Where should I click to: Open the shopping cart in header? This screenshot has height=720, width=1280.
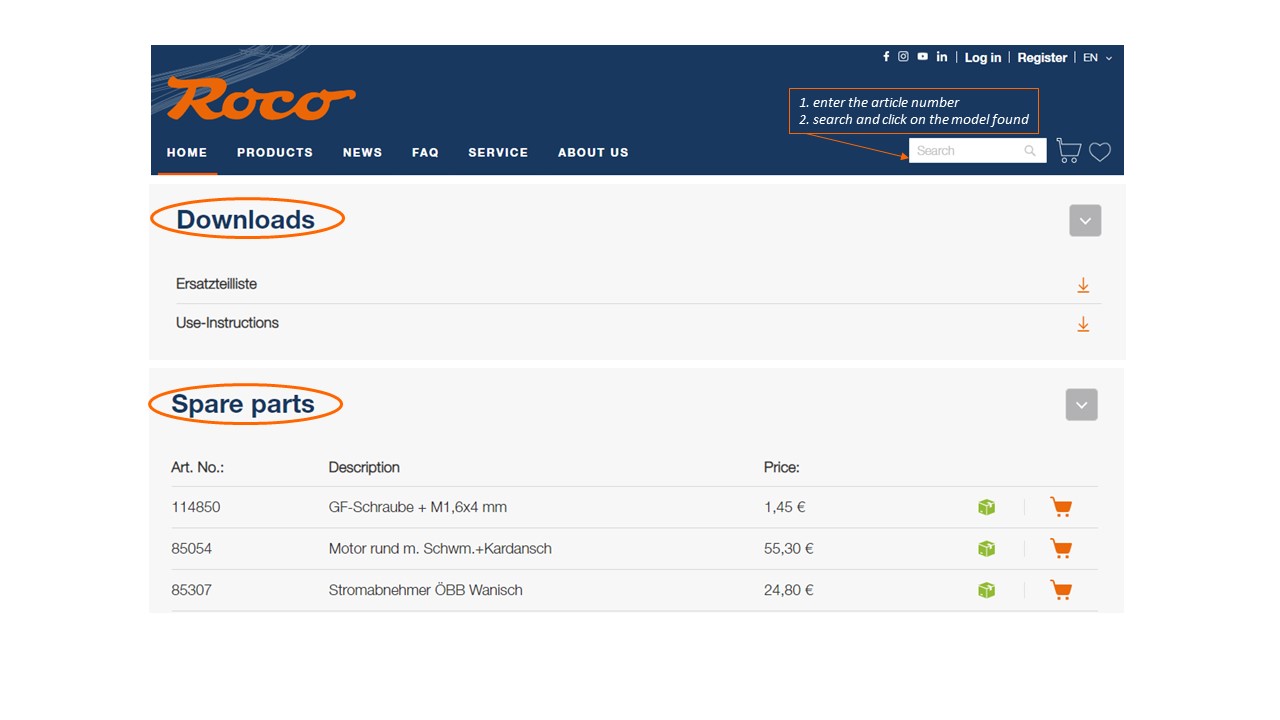(1068, 151)
